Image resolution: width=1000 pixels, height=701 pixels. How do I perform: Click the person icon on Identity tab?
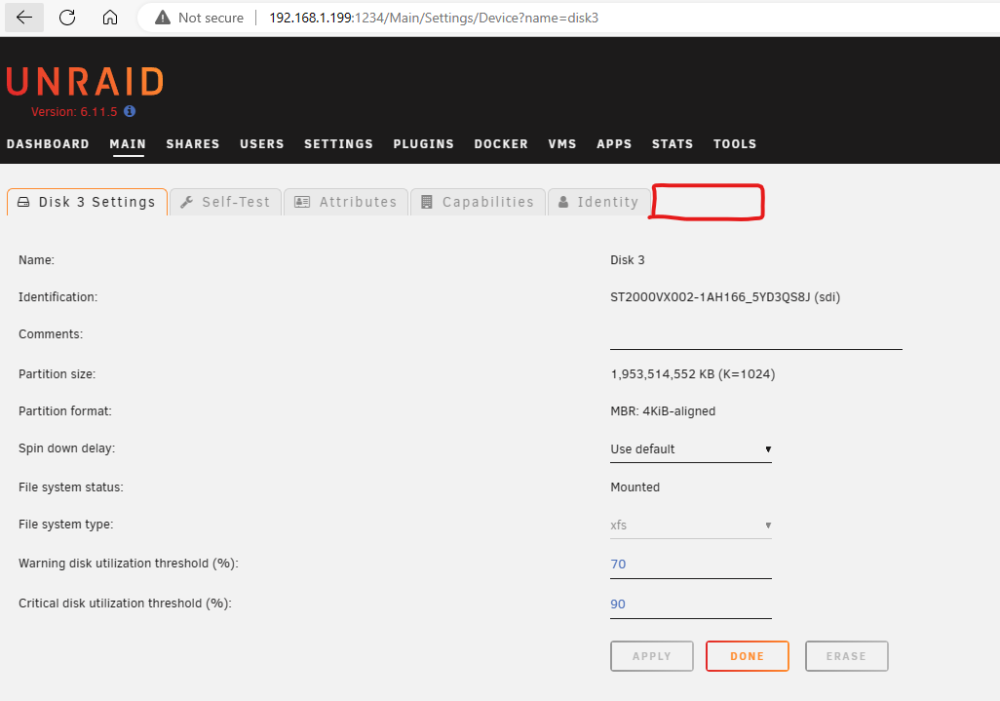[563, 202]
